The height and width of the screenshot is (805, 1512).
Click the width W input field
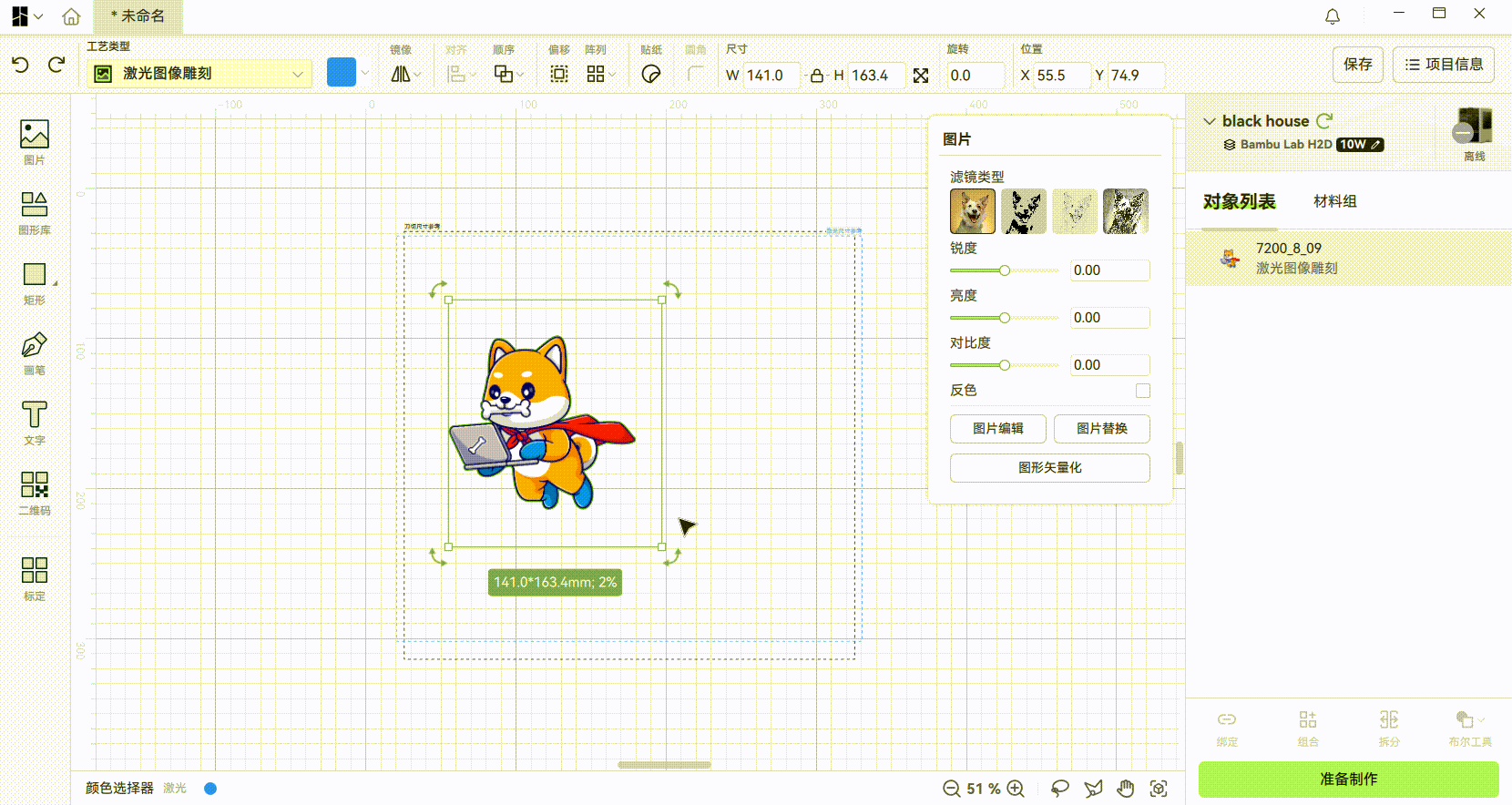coord(771,76)
